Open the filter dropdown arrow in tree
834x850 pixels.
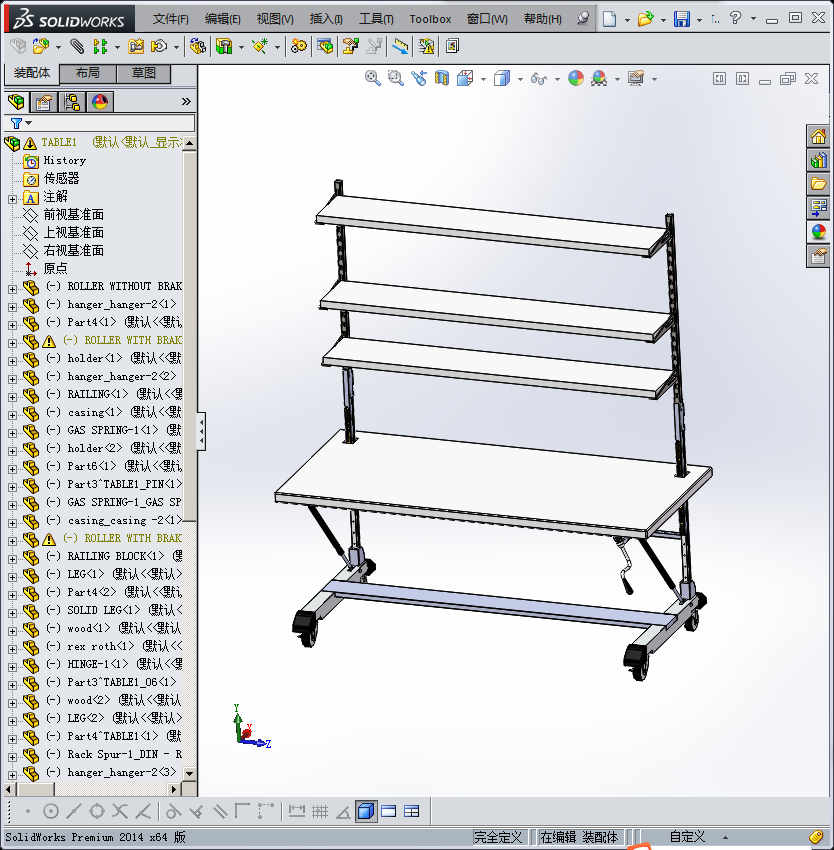(x=28, y=124)
